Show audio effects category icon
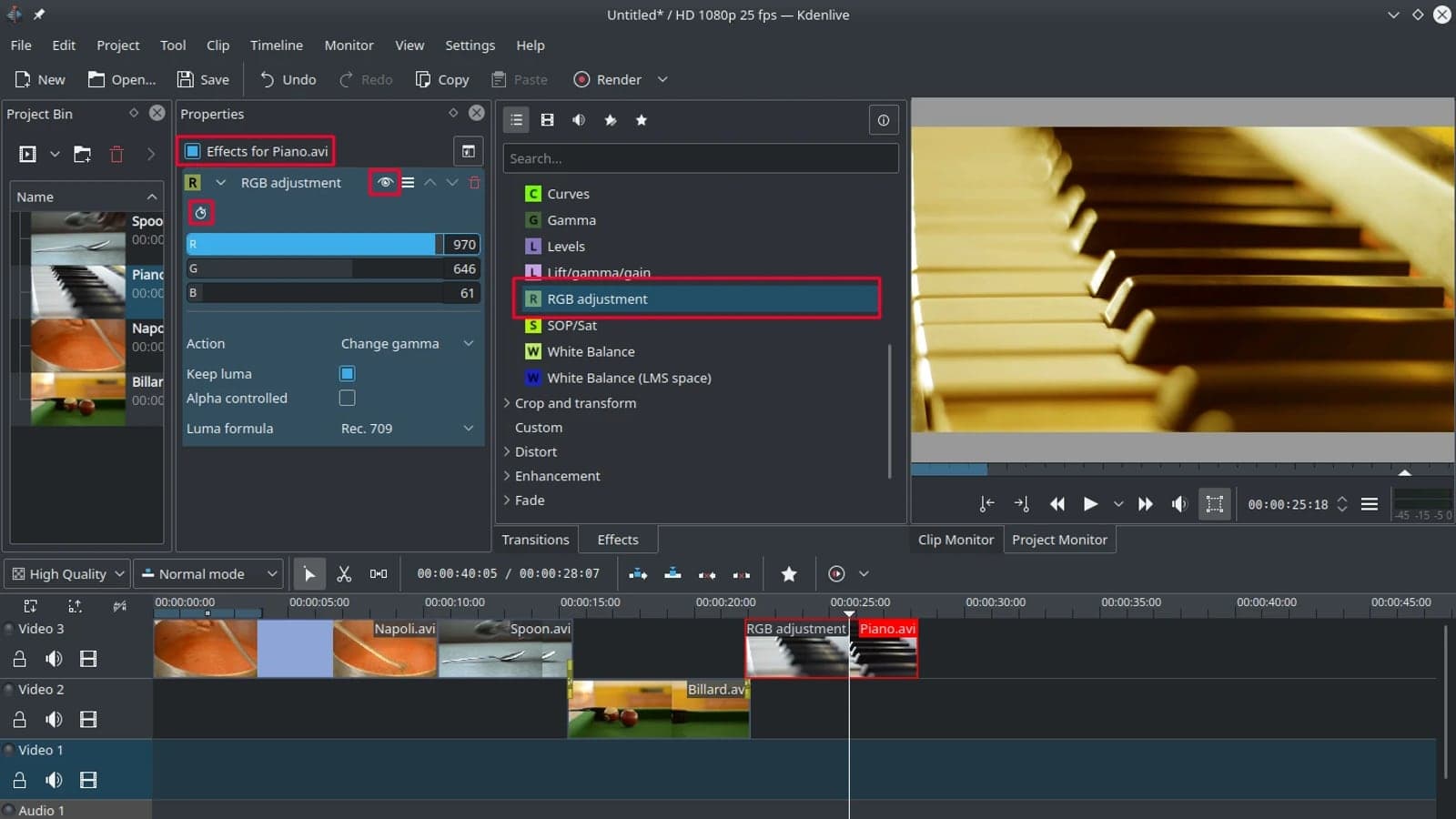Viewport: 1456px width, 819px height. (579, 120)
